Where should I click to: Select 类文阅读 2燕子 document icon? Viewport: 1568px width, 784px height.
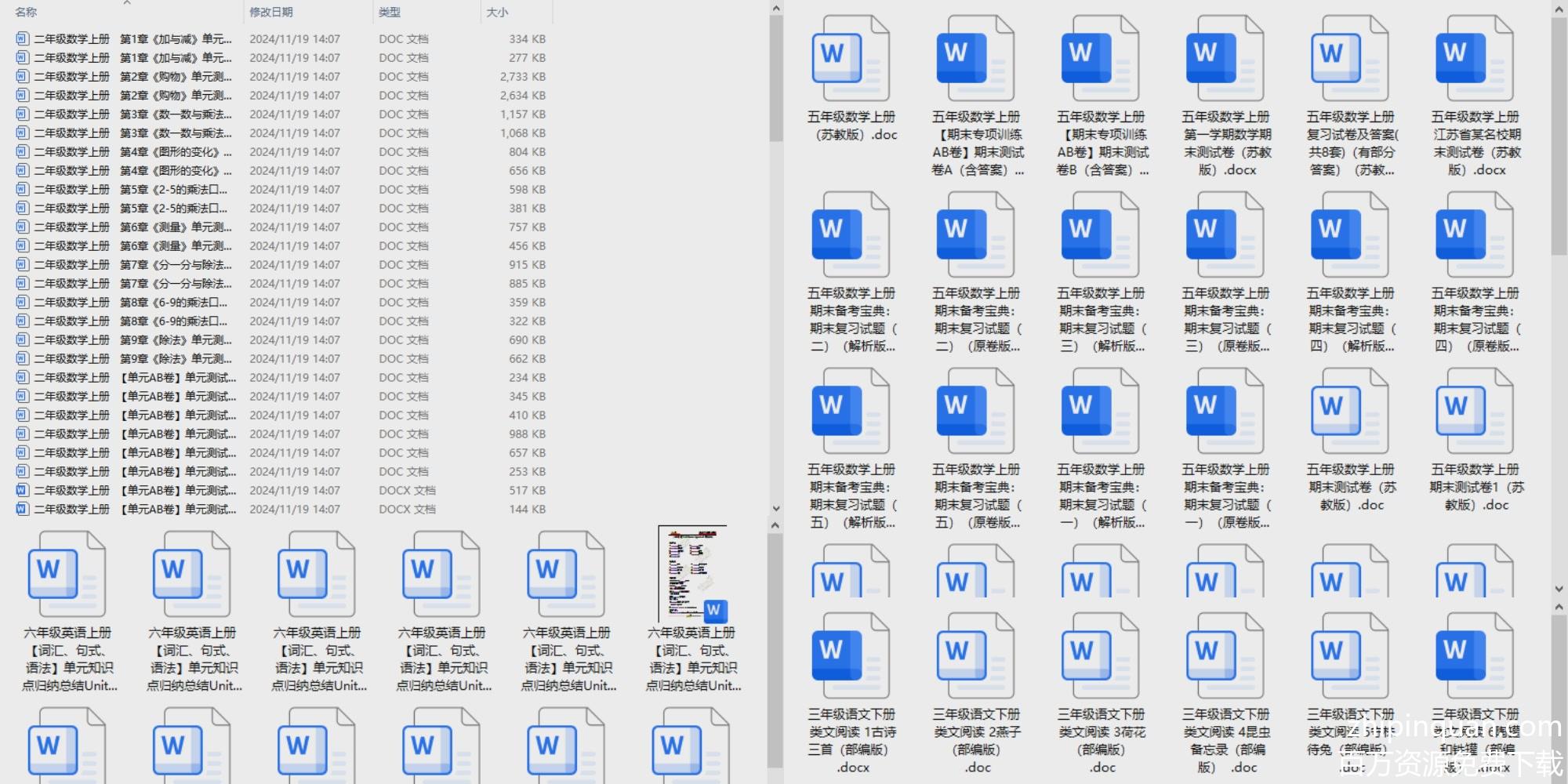pos(975,656)
